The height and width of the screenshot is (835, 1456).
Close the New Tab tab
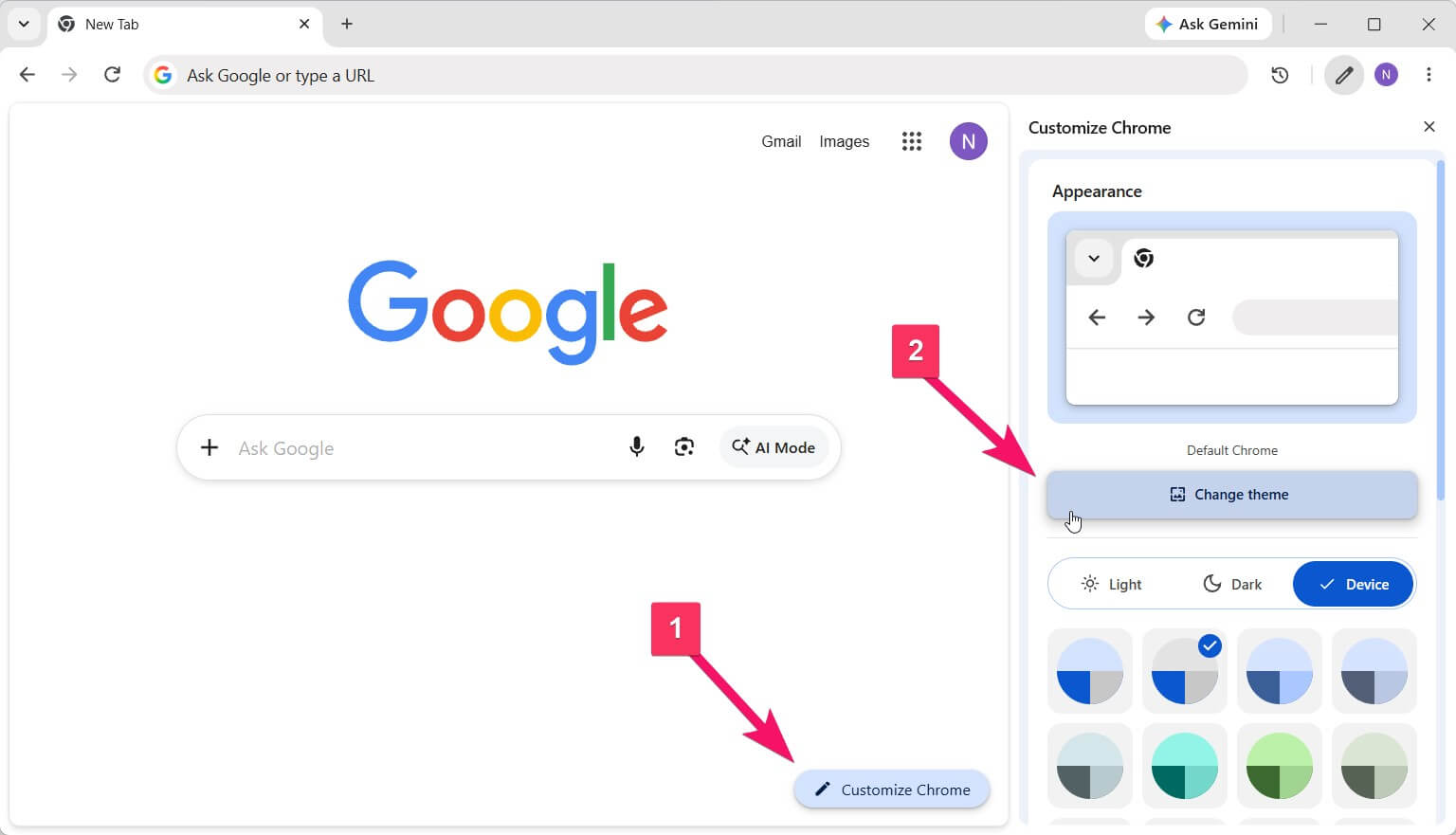304,24
